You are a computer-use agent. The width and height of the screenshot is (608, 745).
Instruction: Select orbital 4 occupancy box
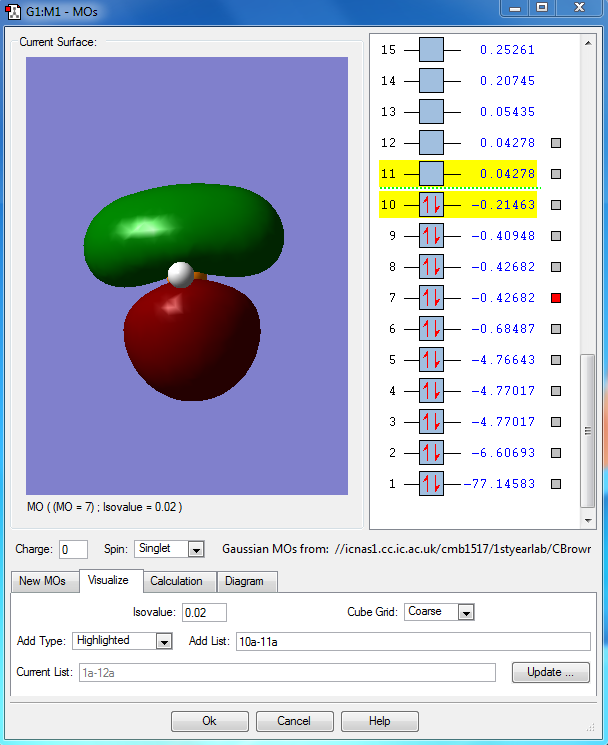(431, 391)
